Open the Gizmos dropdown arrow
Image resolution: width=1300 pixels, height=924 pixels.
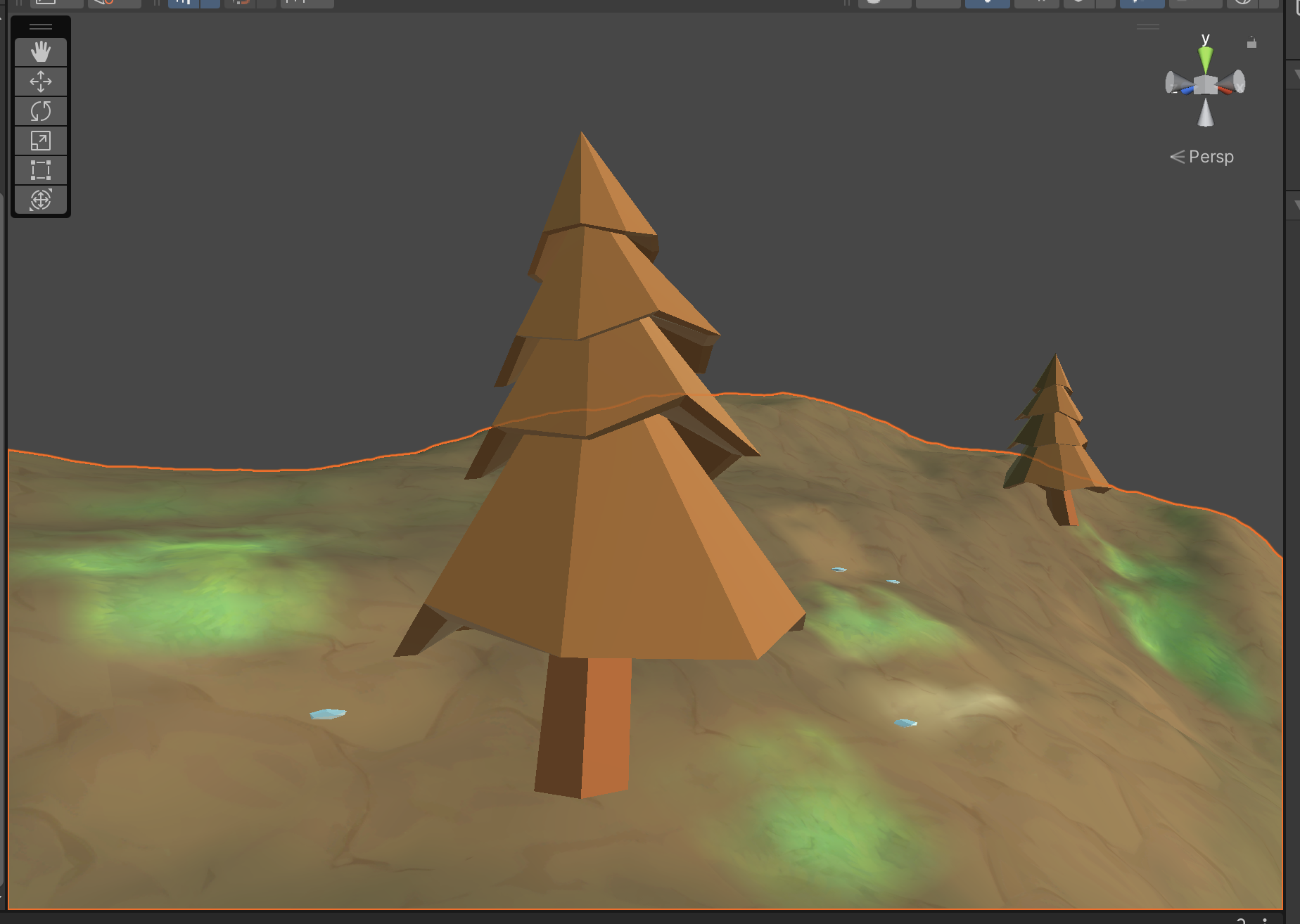[1269, 3]
